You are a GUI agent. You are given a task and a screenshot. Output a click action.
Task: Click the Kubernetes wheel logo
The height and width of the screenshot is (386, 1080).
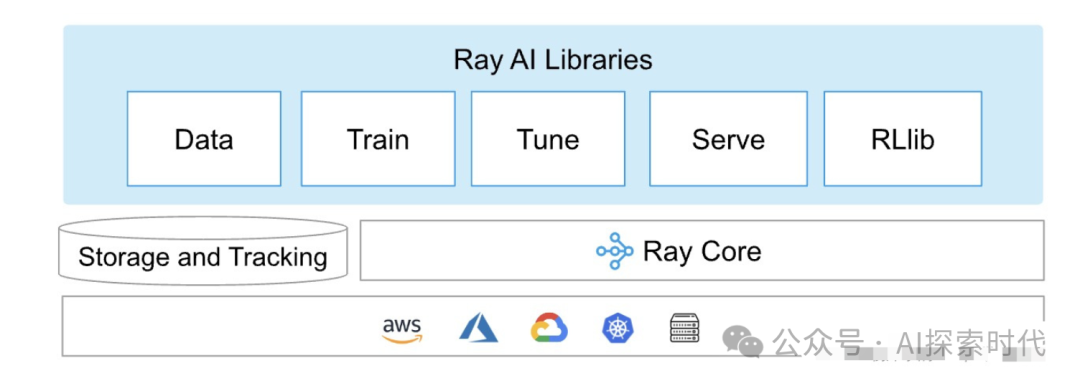(619, 327)
